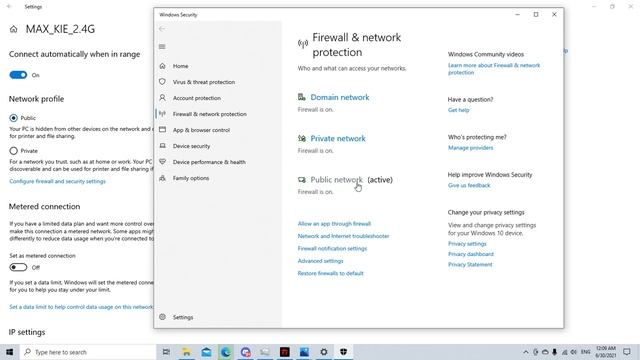Click the Family options people icon

162,178
